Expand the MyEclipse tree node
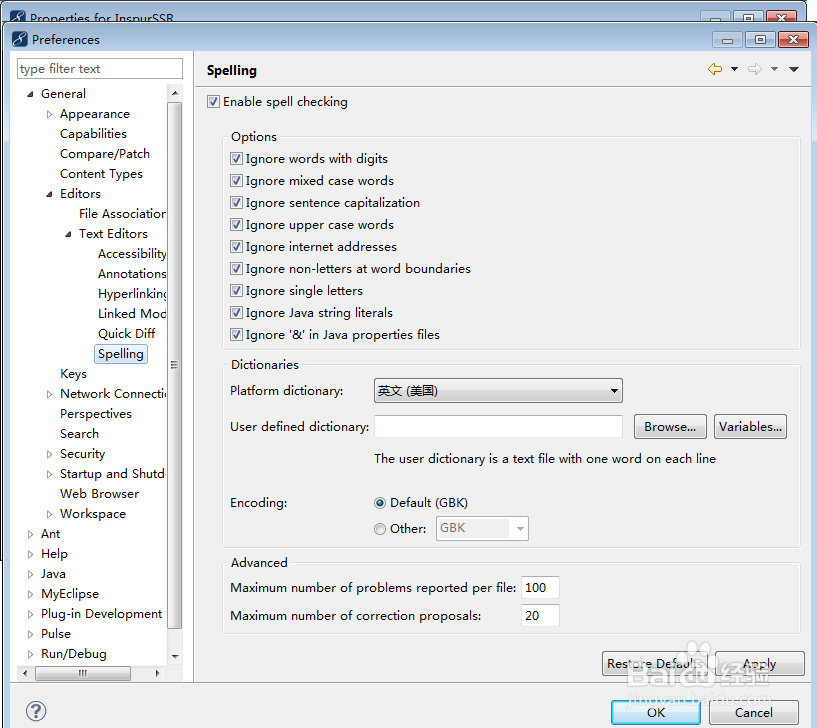Screen dimensions: 817x728 point(30,594)
